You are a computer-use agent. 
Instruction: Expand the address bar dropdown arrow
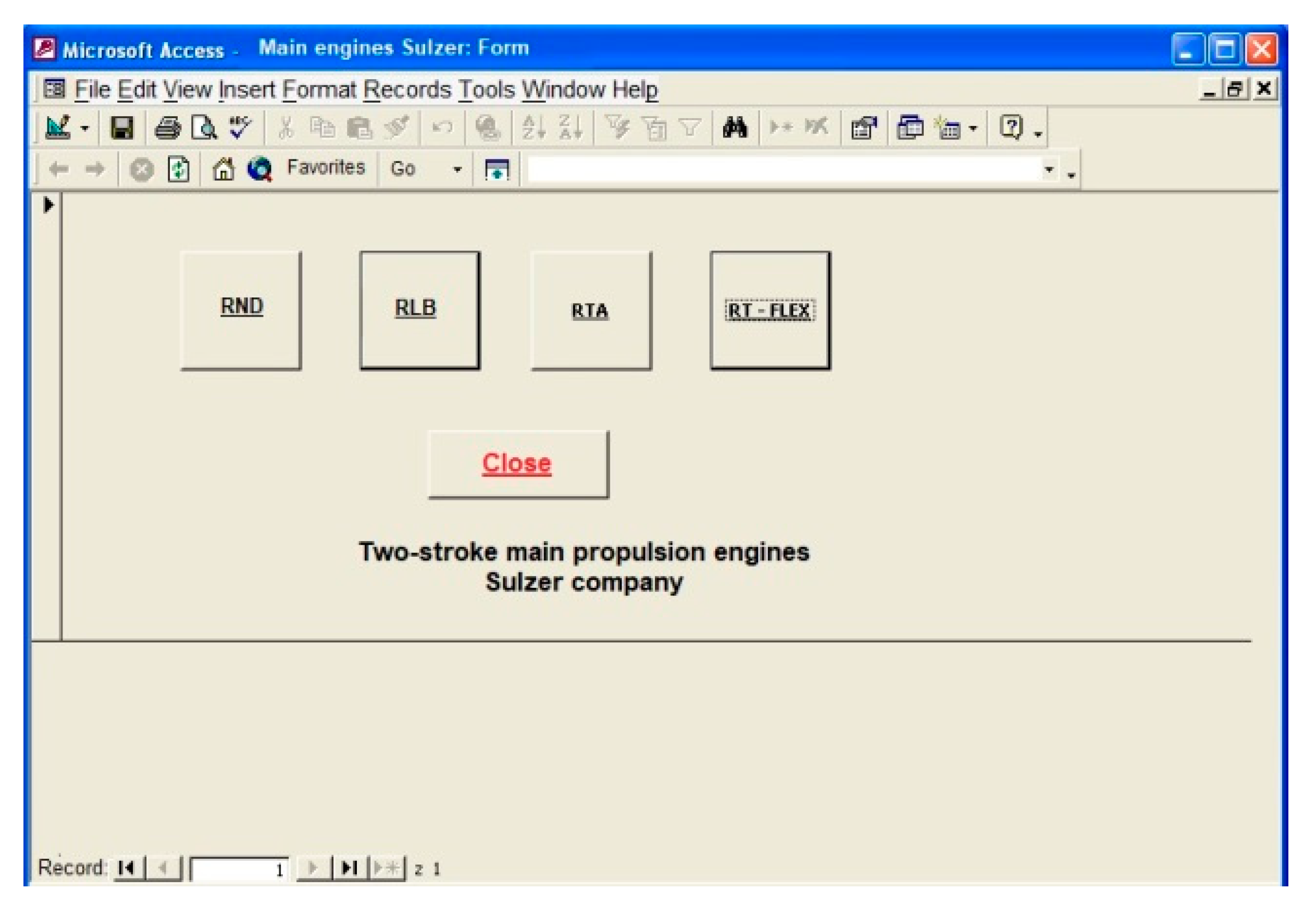(x=1049, y=169)
